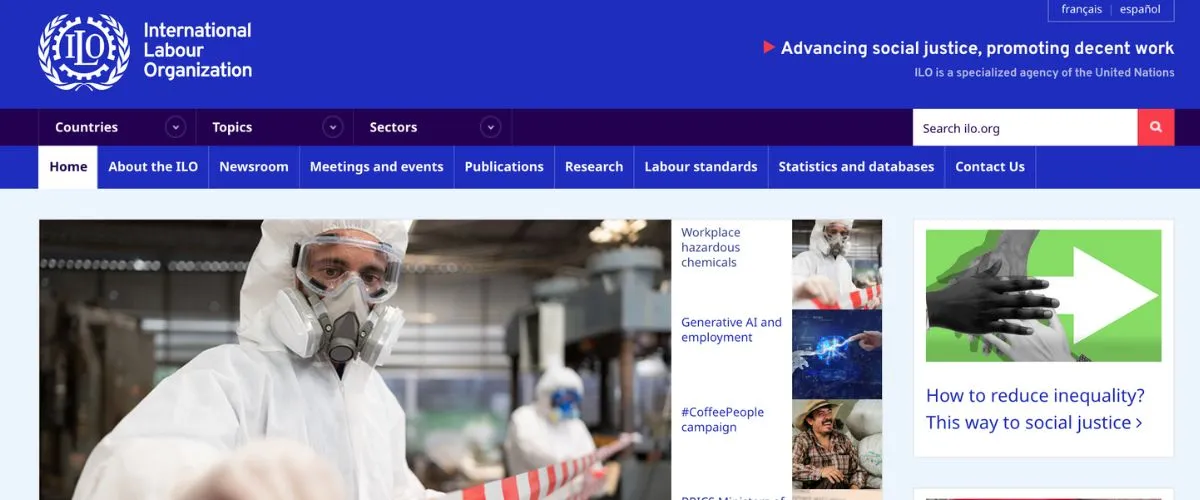Click the red search magnifier button
This screenshot has width=1200, height=500.
coord(1156,128)
